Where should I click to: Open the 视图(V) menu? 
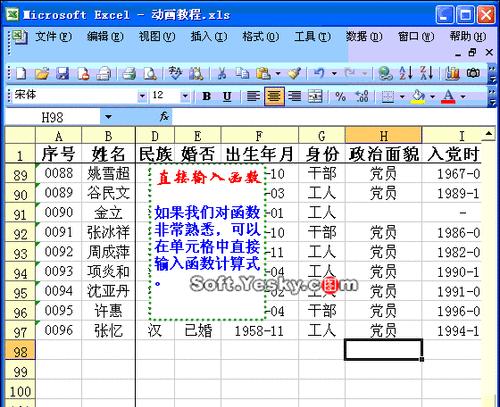[157, 36]
